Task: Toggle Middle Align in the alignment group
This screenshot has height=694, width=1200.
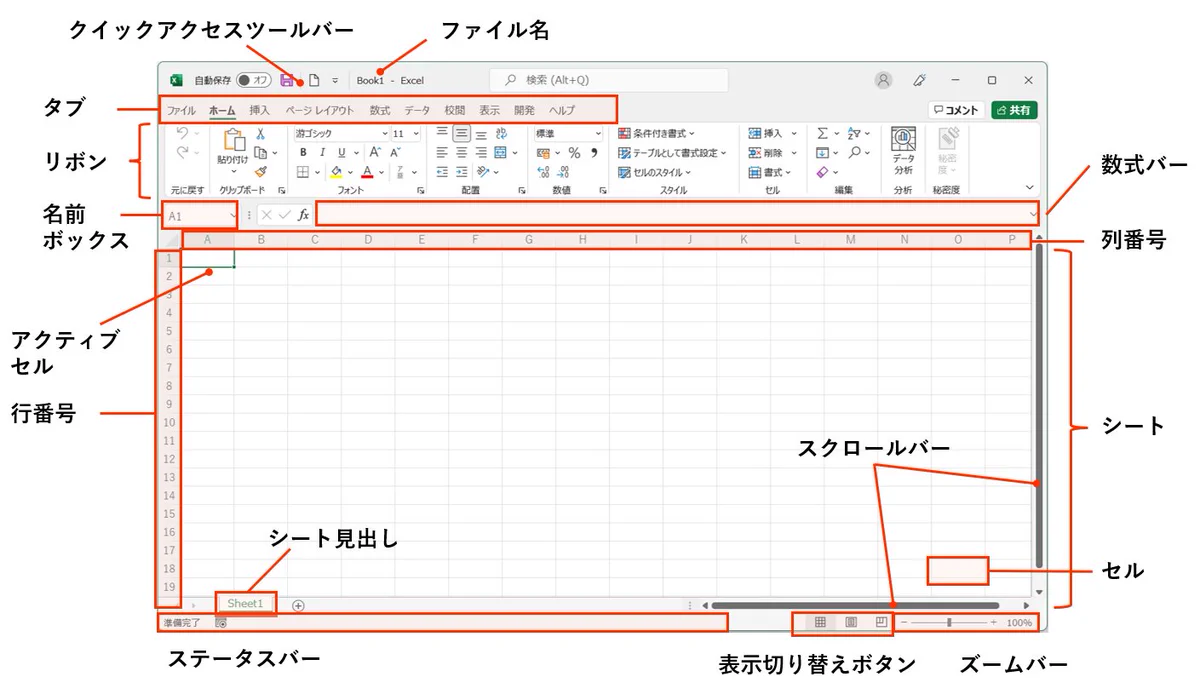Action: tap(461, 133)
